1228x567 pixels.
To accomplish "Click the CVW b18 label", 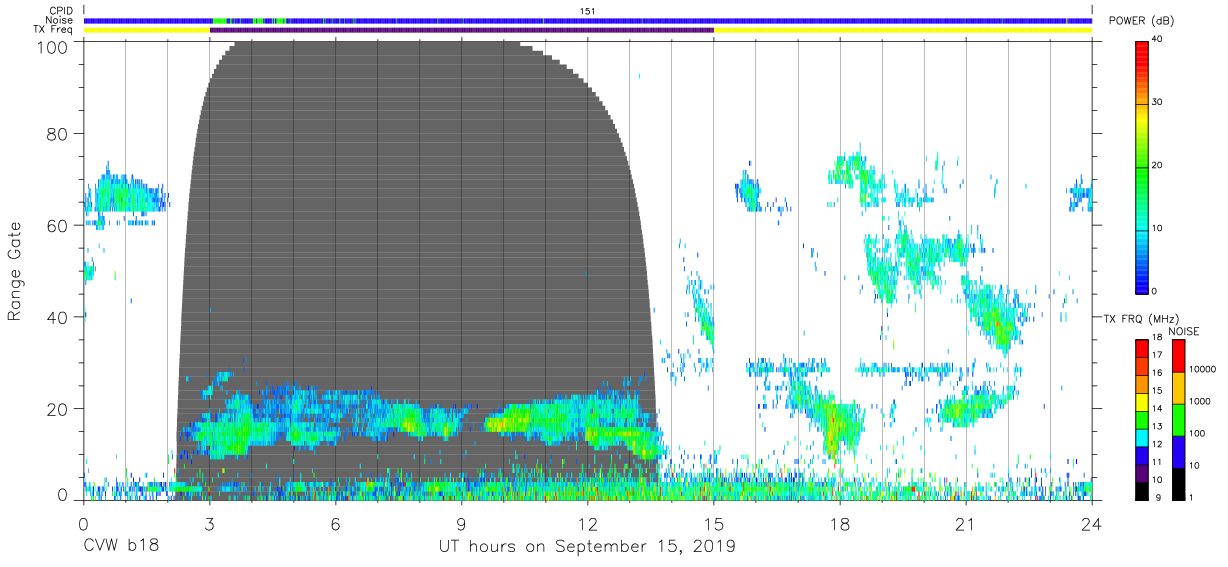I will click(x=121, y=547).
